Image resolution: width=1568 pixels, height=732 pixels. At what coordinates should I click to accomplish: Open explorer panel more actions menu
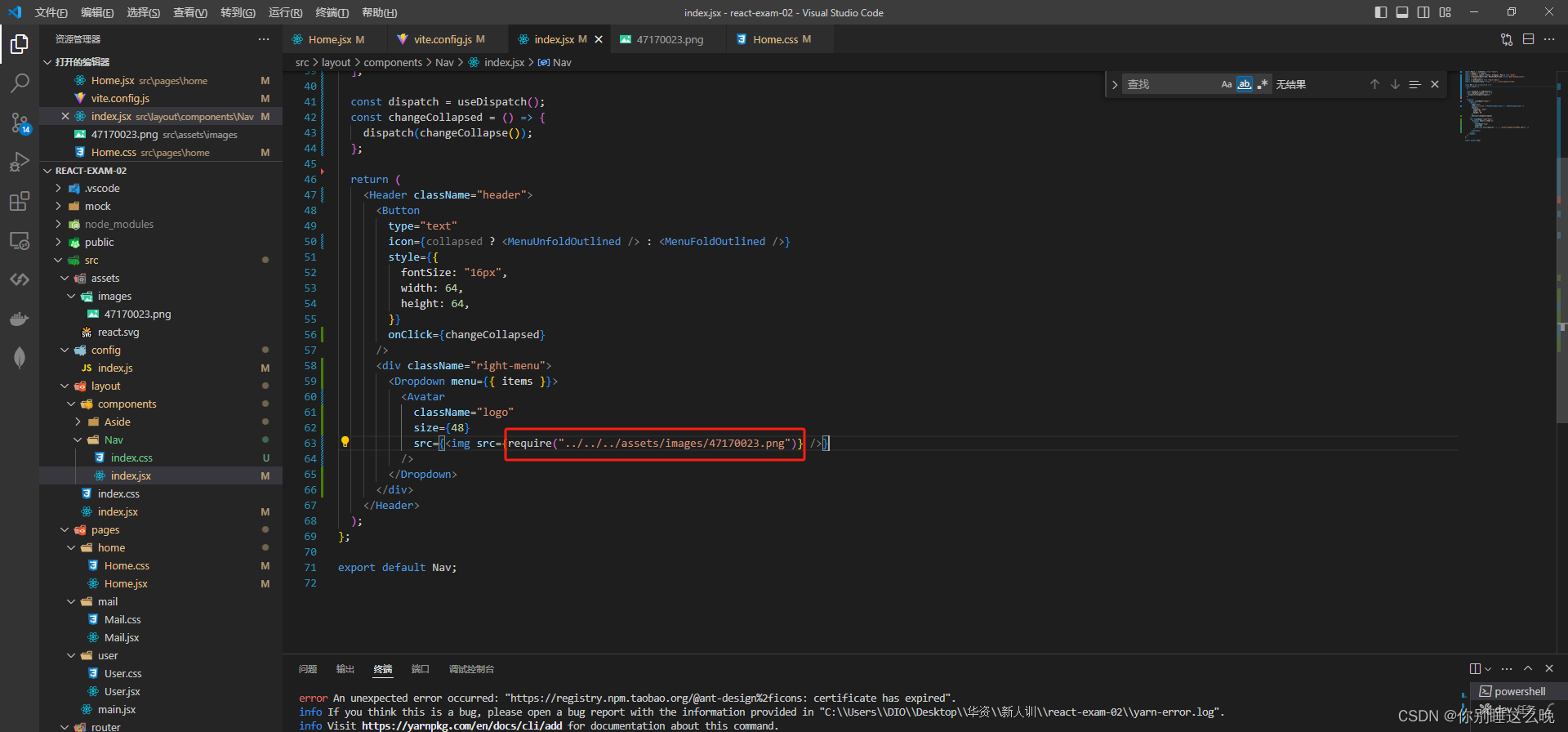pos(264,39)
